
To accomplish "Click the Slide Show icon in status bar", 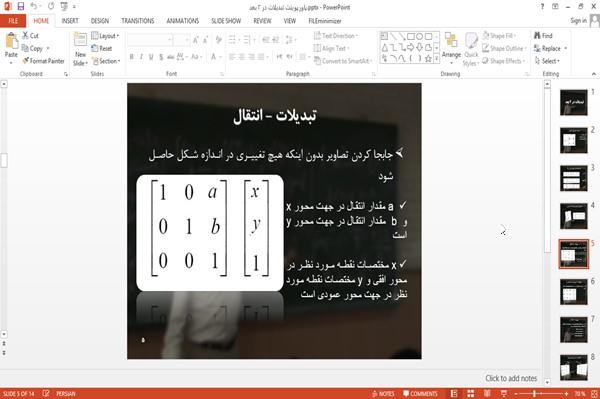I will (x=504, y=394).
